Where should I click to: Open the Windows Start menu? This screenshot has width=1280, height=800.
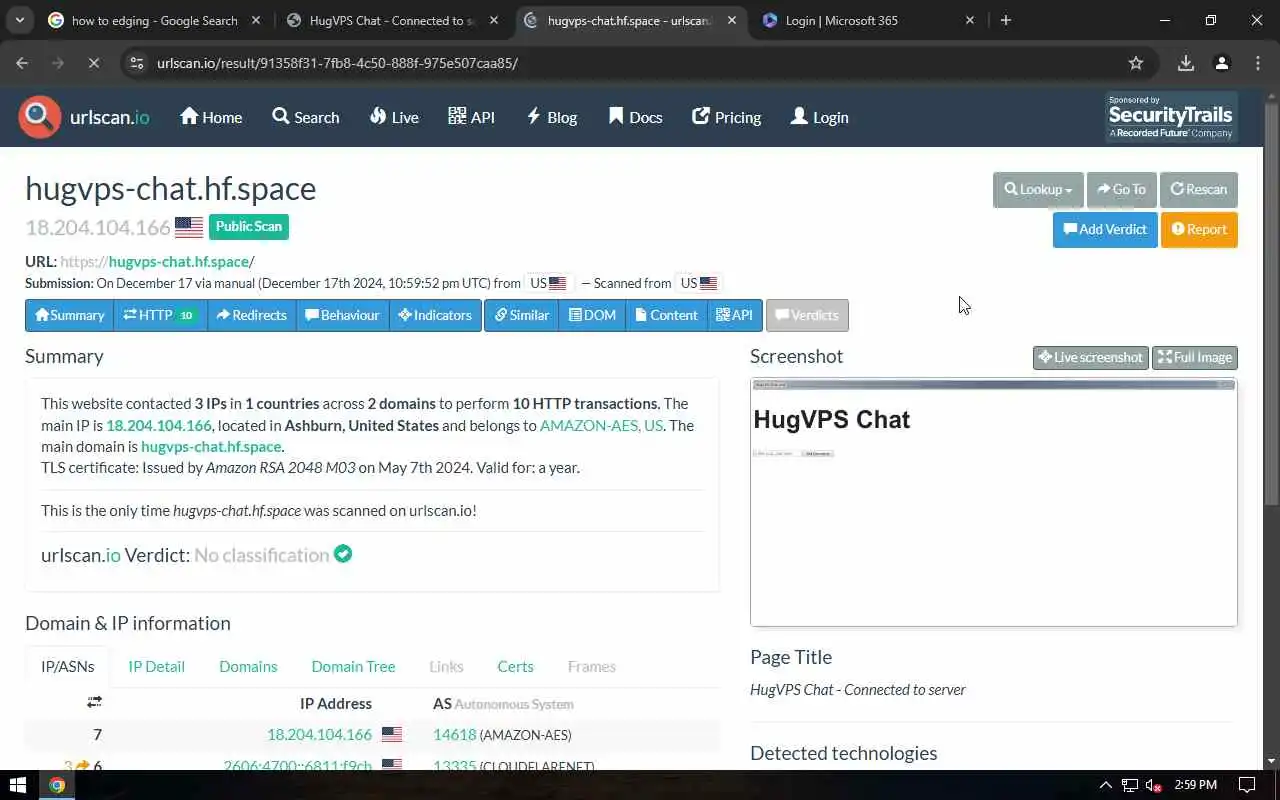point(18,785)
